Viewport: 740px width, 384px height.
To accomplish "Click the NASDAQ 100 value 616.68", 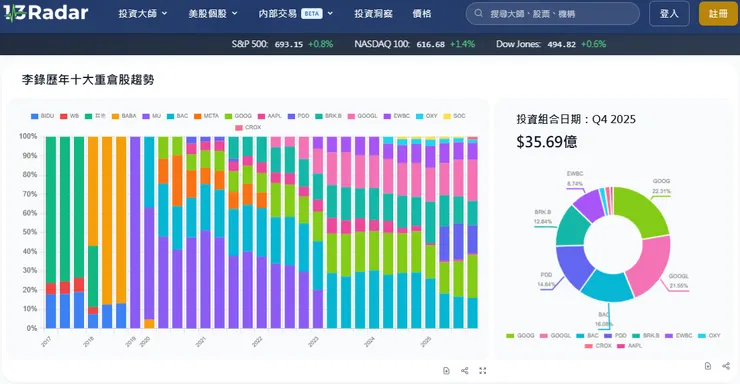I will [x=430, y=44].
